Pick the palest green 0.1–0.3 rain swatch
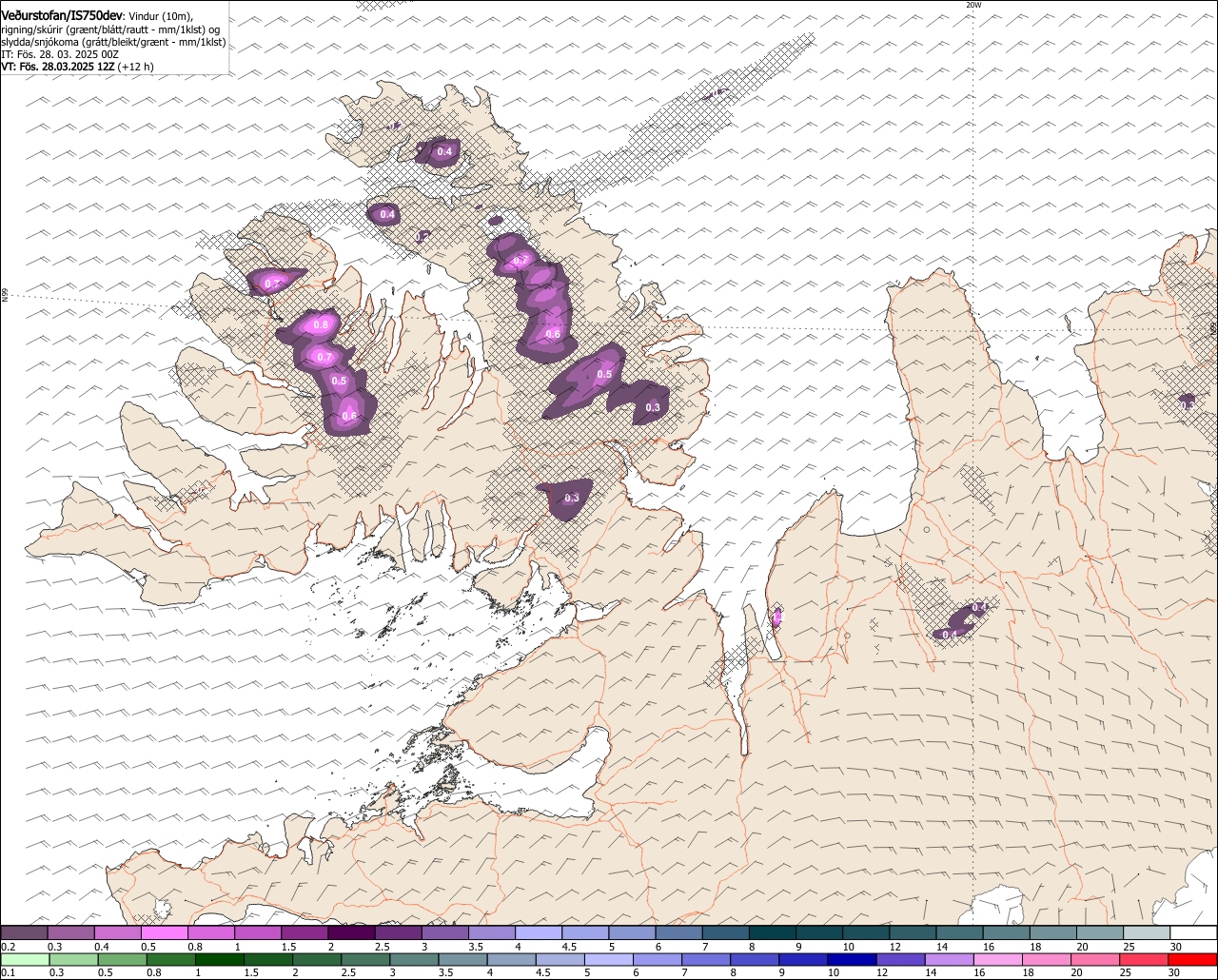Viewport: 1218px width, 980px height. [25, 958]
